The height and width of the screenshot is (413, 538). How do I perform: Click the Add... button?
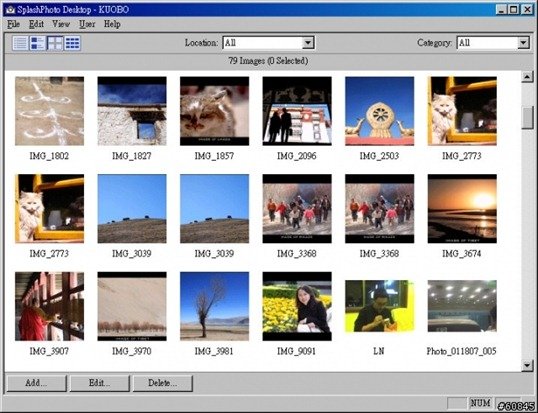(36, 383)
